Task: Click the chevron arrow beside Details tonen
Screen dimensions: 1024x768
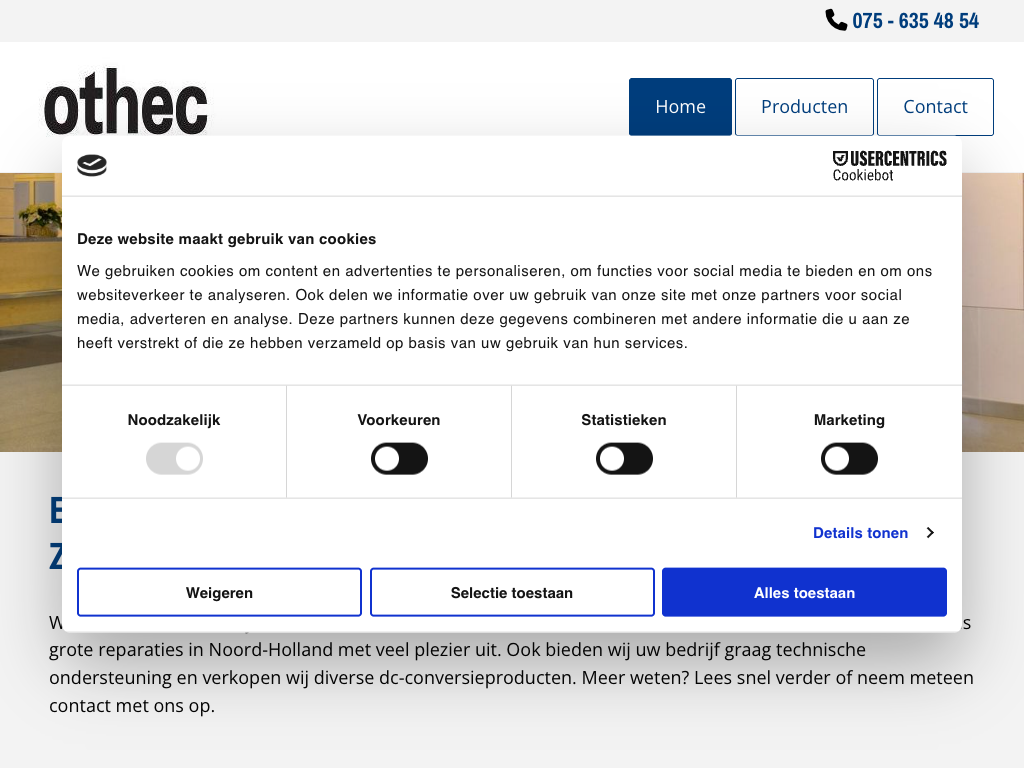Action: coord(930,533)
